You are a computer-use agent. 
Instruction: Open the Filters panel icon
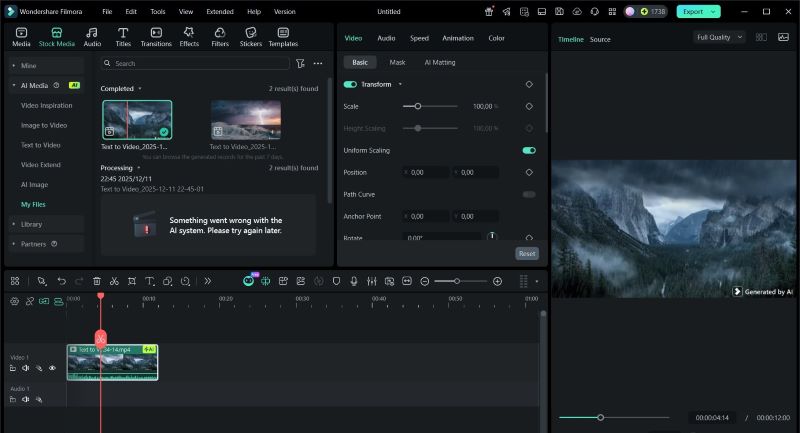[x=220, y=33]
